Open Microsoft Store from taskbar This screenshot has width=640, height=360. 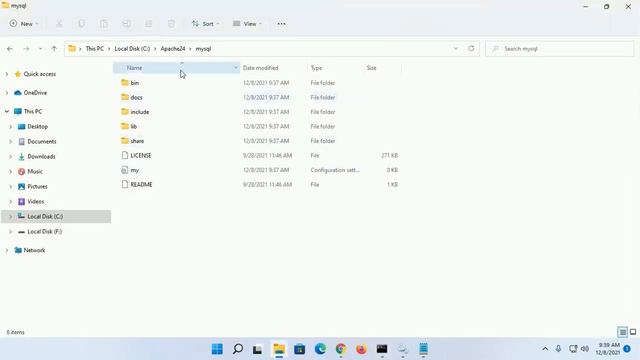[300, 349]
